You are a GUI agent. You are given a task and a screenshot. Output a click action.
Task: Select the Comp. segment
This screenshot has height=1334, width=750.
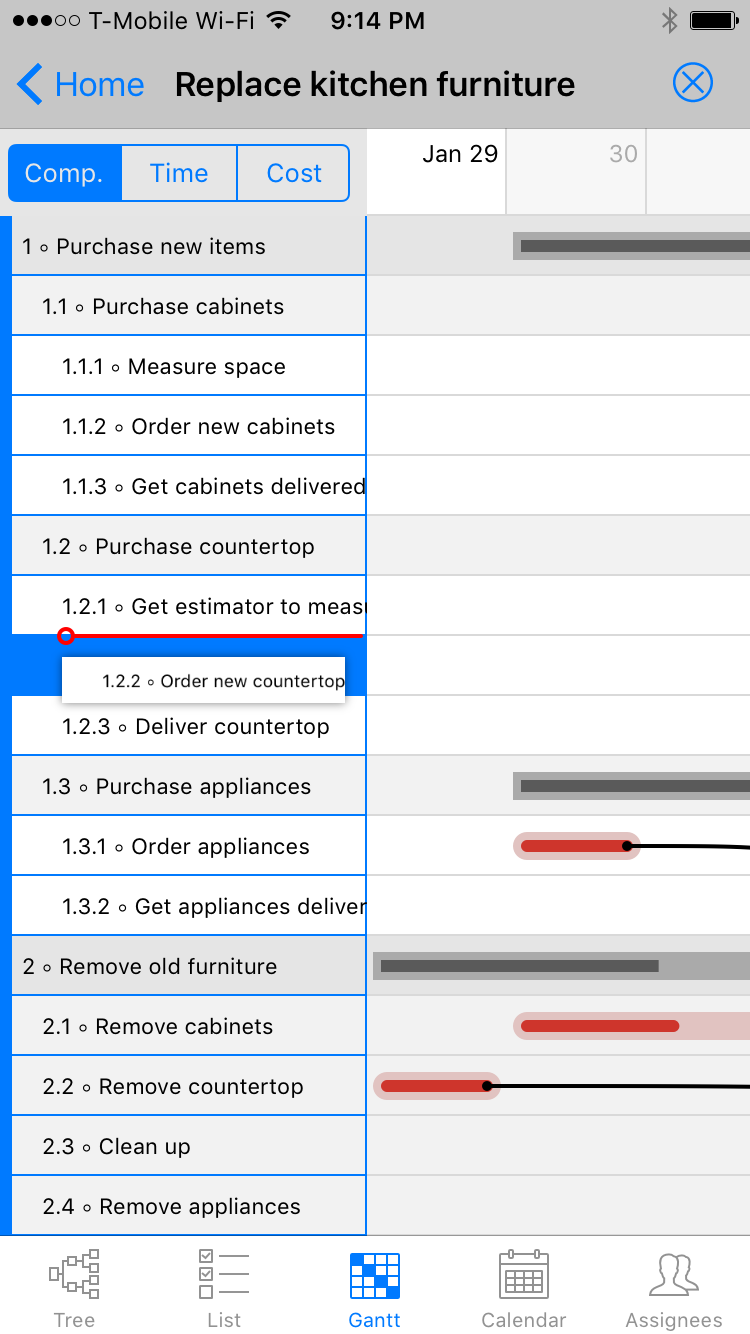pyautogui.click(x=65, y=173)
